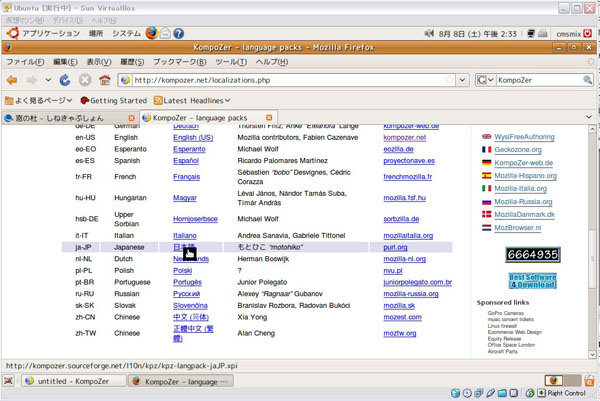Open the ファイル(F) menu
The height and width of the screenshot is (401, 600).
pyautogui.click(x=25, y=62)
